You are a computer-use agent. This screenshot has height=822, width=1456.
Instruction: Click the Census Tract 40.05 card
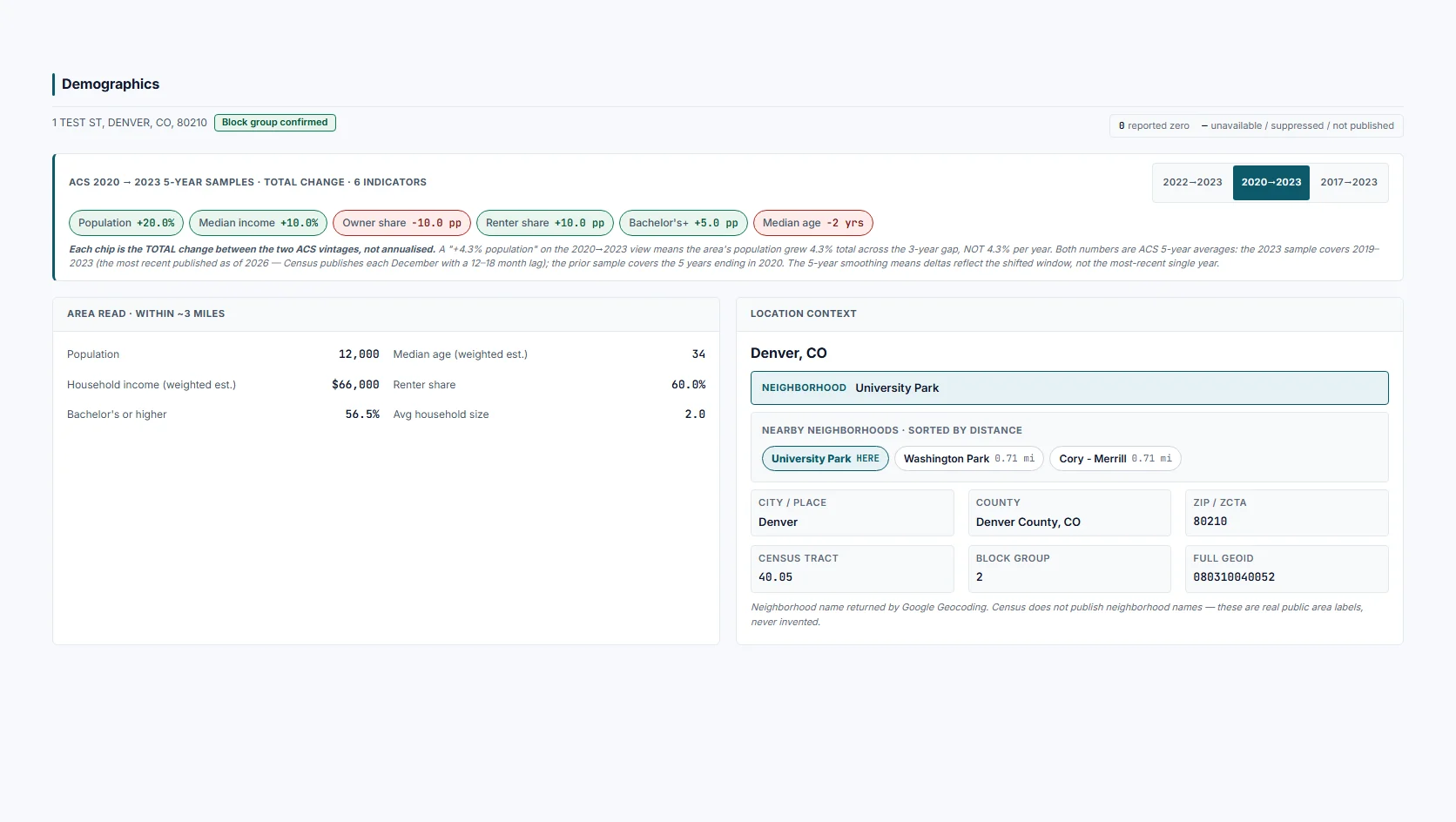pos(853,569)
